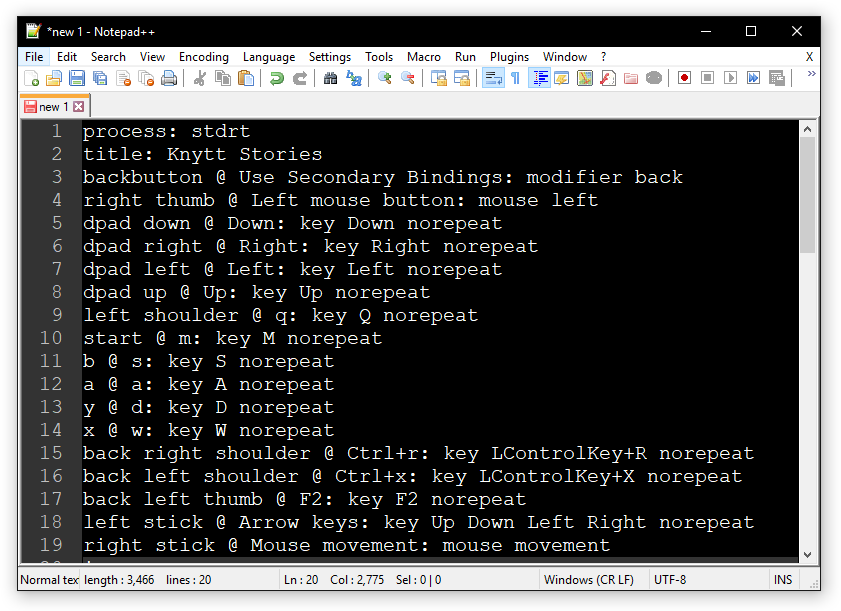Click Synchronize Vertical Scrolling icon
The width and height of the screenshot is (841, 611).
pyautogui.click(x=439, y=78)
